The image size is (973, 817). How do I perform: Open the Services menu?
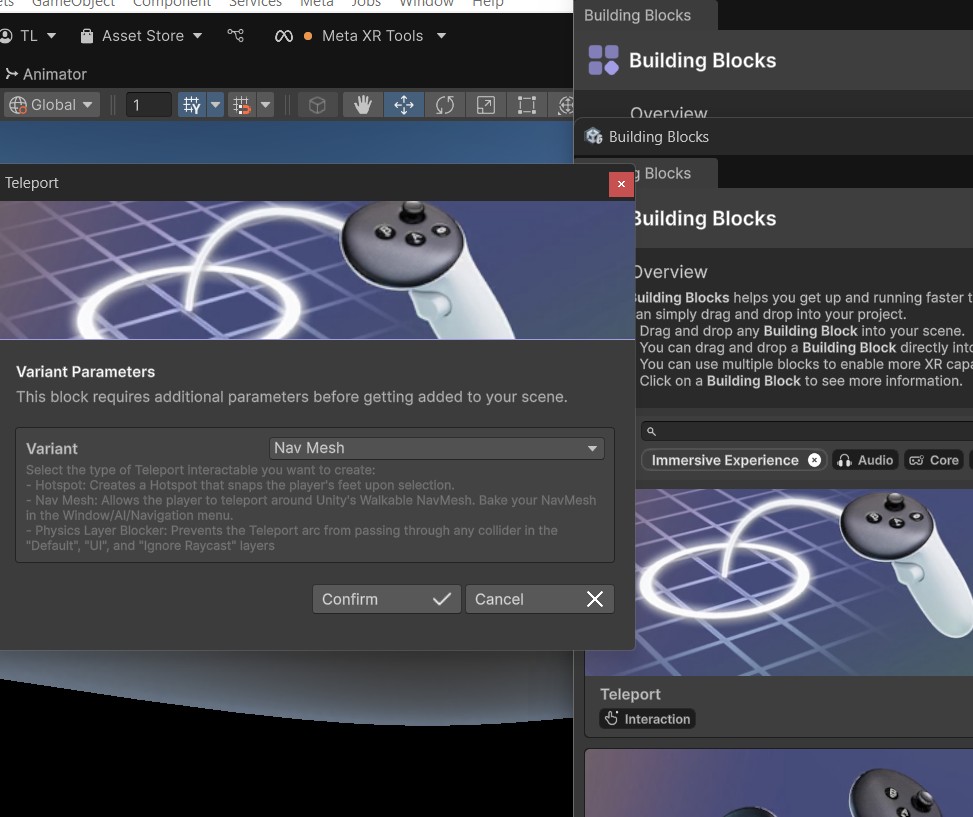(255, 3)
